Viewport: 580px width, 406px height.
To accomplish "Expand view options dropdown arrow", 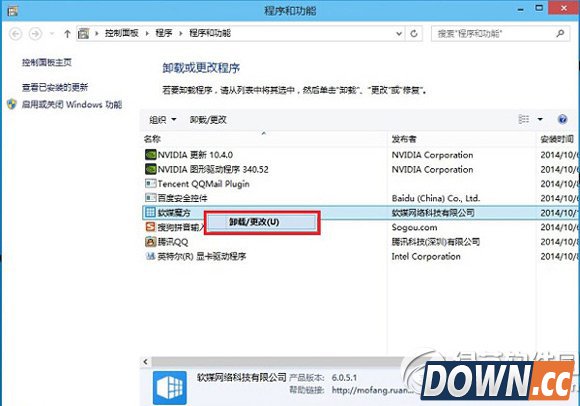I will tap(540, 119).
